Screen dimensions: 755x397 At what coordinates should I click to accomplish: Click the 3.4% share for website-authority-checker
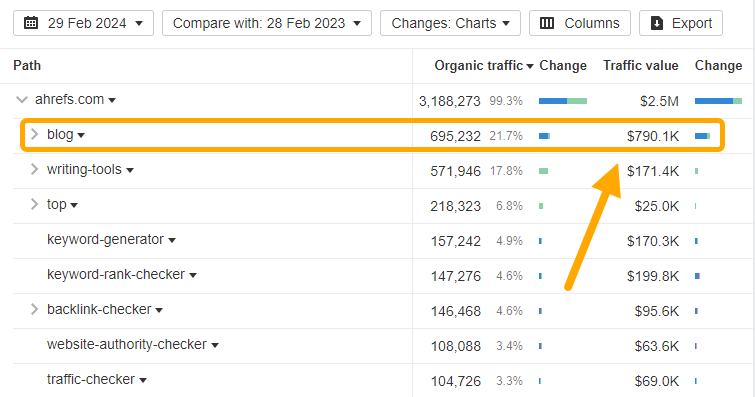point(509,345)
